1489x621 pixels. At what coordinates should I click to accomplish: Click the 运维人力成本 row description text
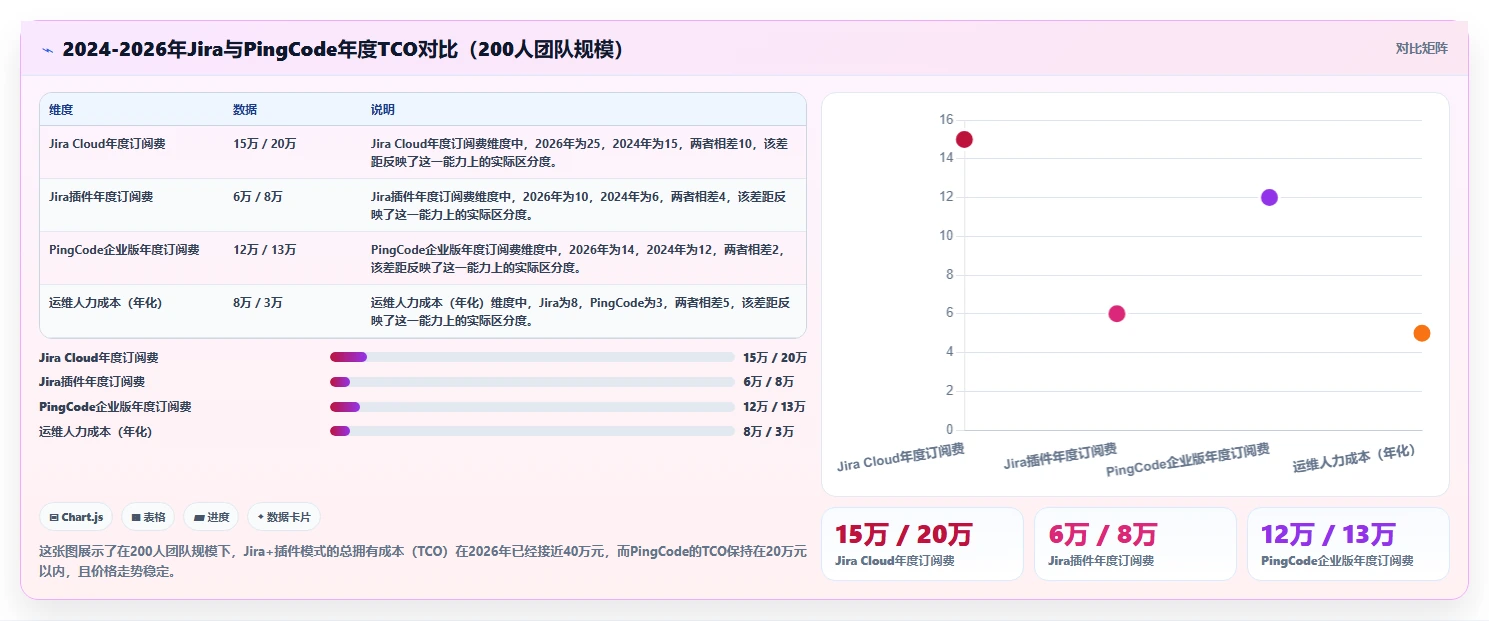point(580,311)
